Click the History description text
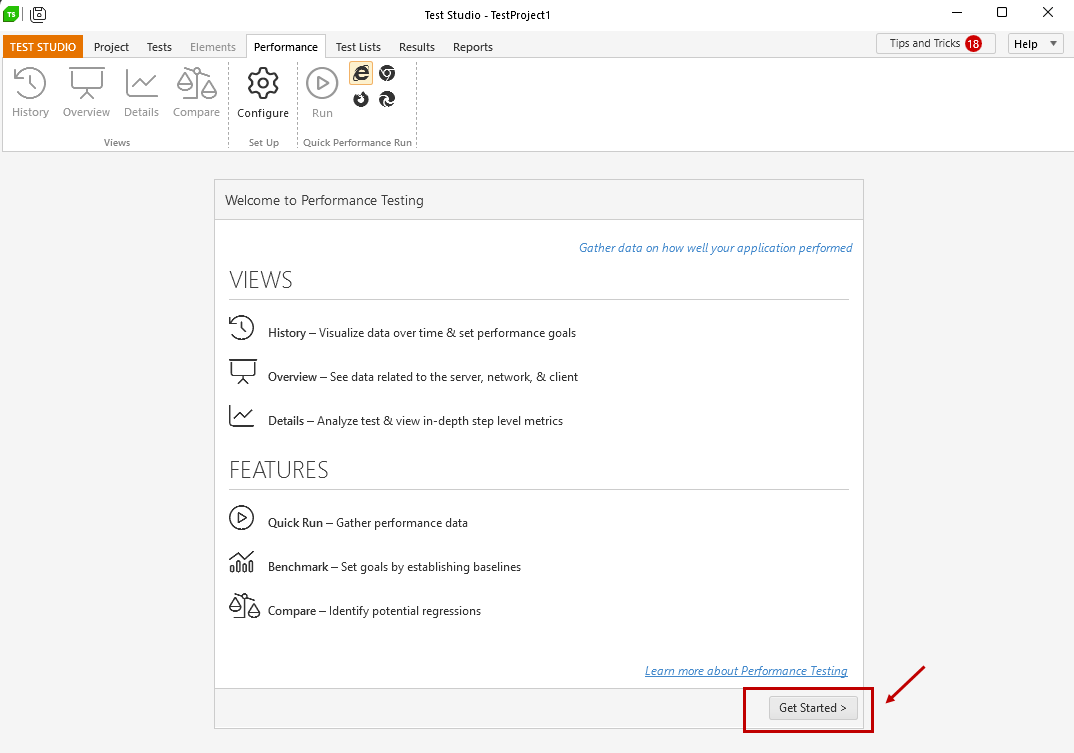 (x=422, y=333)
